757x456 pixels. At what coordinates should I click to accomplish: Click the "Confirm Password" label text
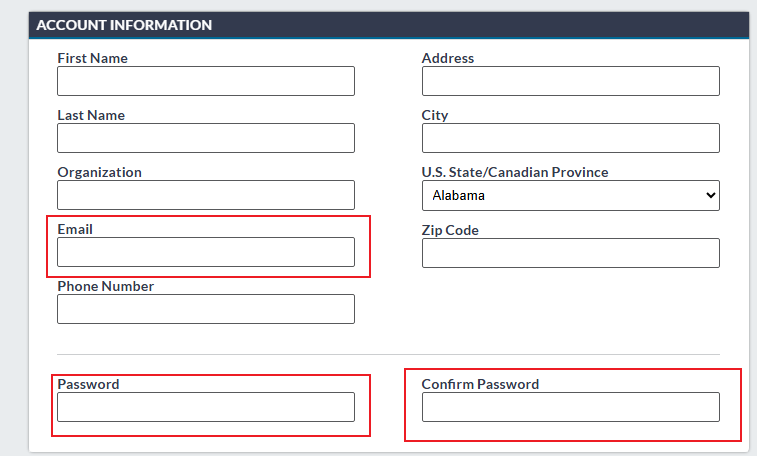click(x=480, y=384)
